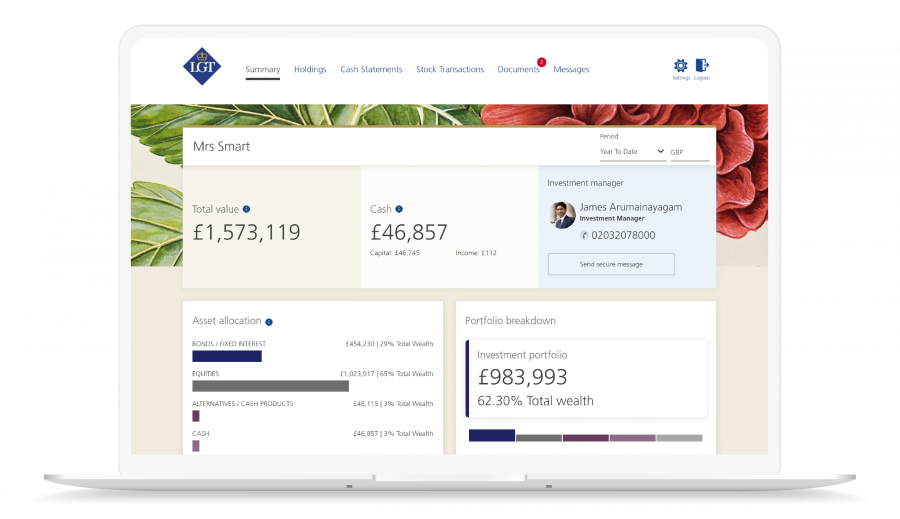This screenshot has height=519, width=900.
Task: Open the GBP currency selector
Action: [x=689, y=152]
